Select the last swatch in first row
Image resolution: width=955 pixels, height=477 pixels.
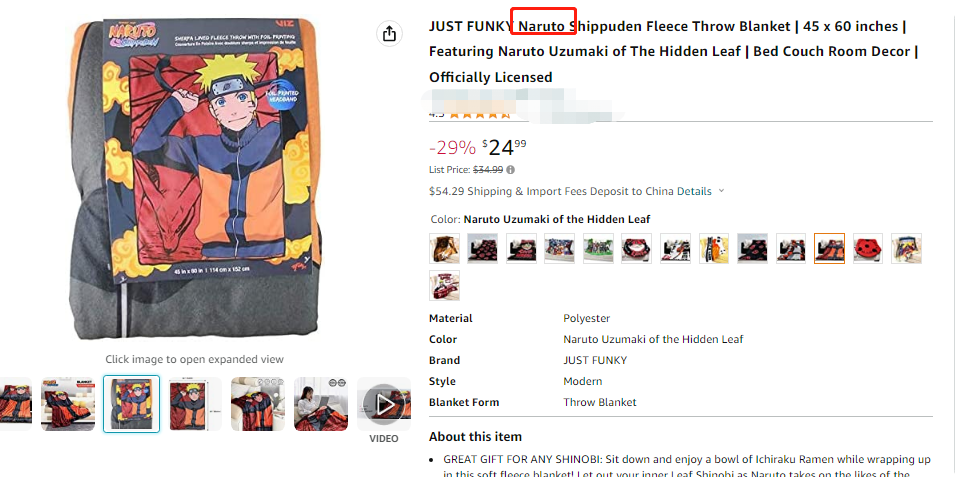coord(906,248)
